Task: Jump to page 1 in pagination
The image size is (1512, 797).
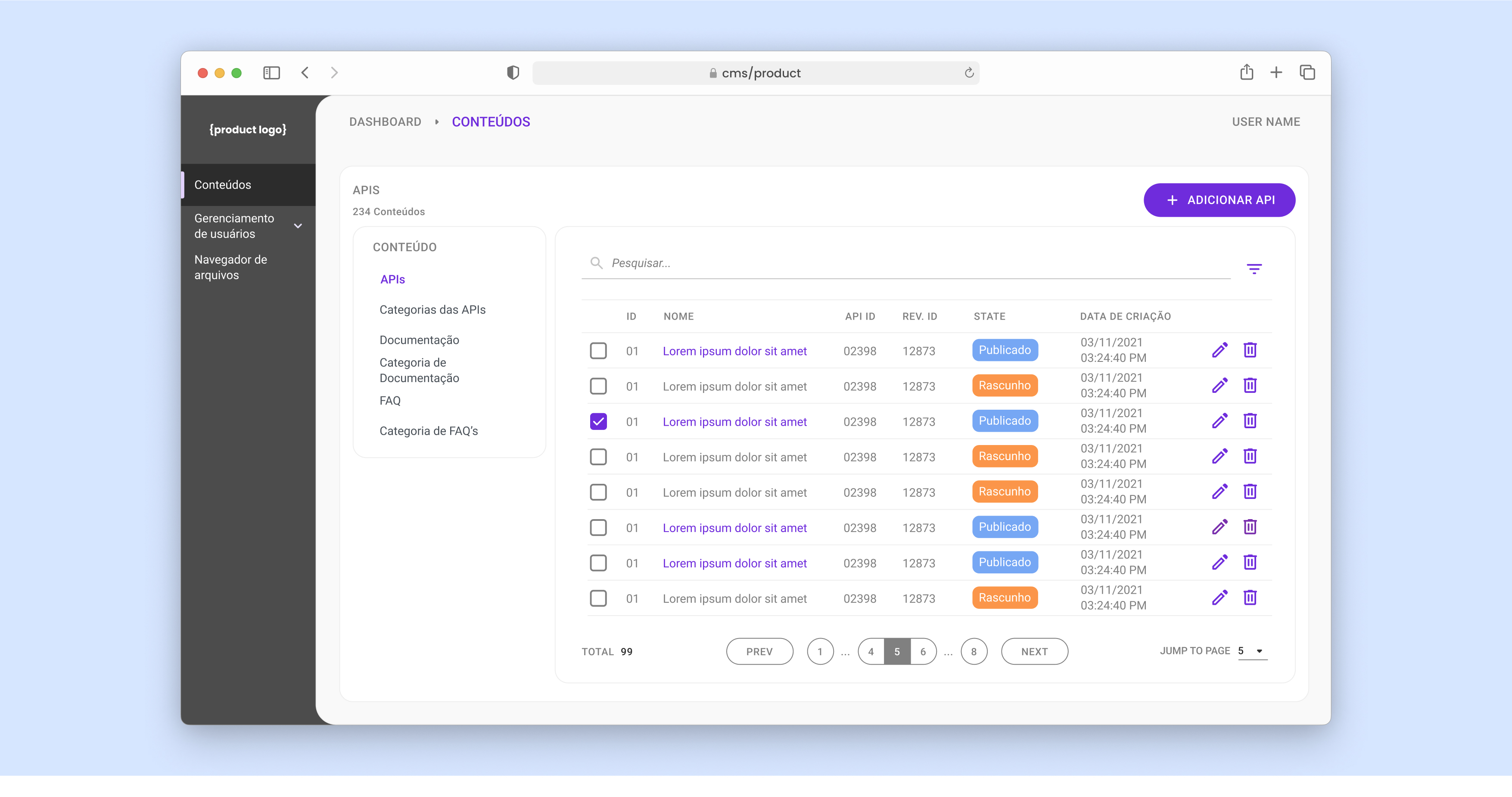Action: 820,651
